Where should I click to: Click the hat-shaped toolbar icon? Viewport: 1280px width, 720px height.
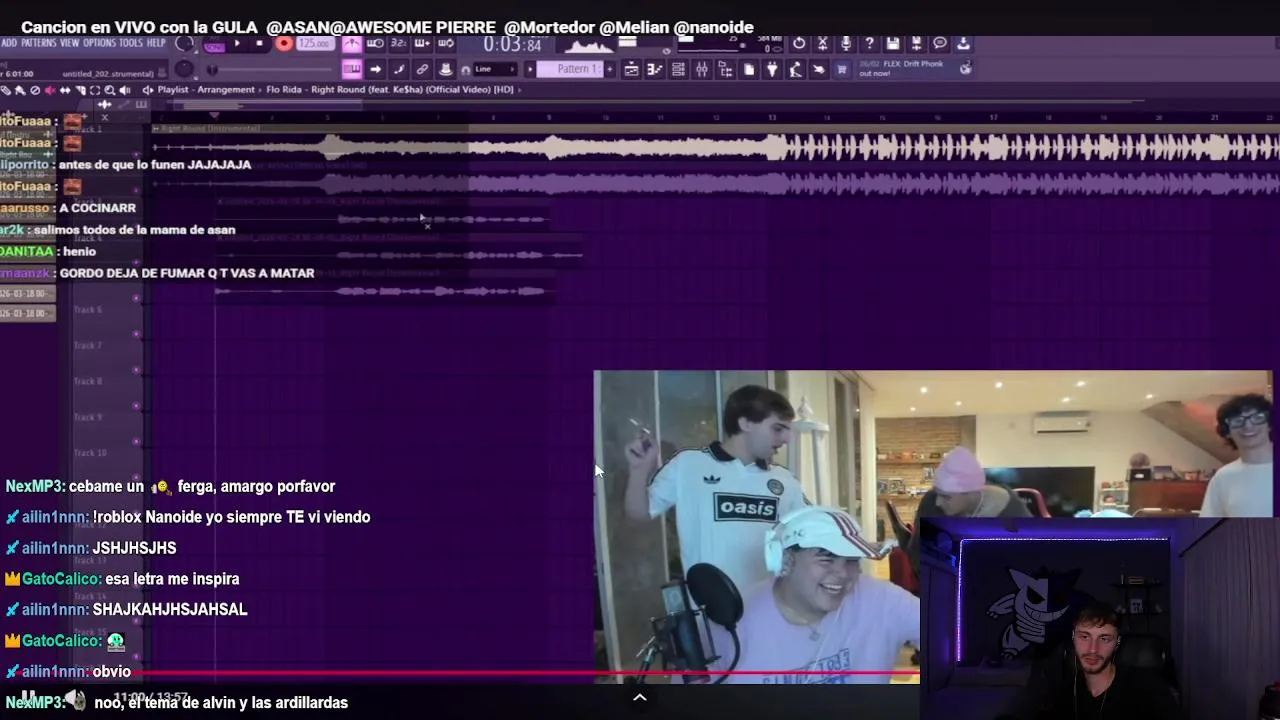(x=445, y=69)
